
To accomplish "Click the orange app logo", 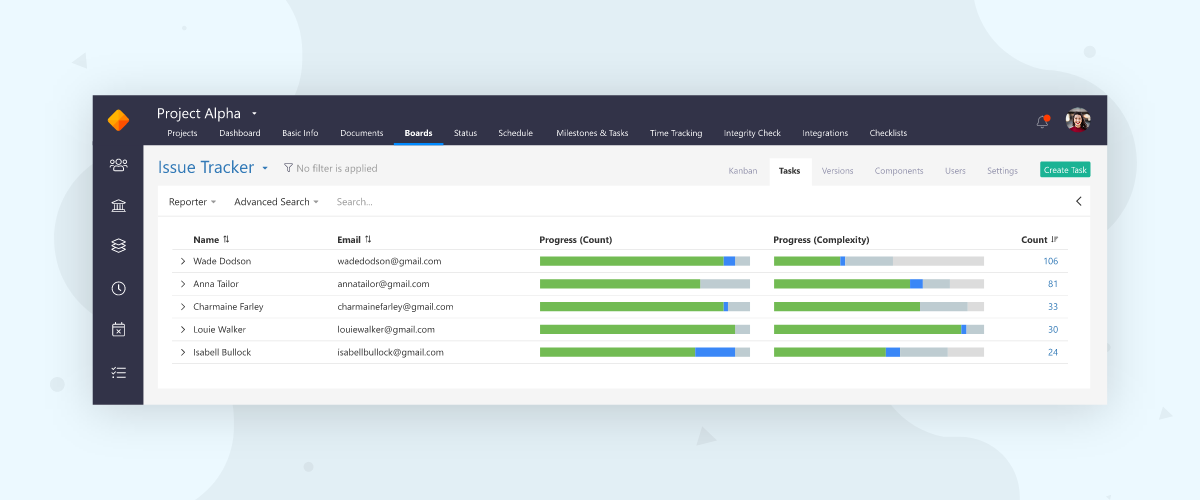I will pos(118,121).
